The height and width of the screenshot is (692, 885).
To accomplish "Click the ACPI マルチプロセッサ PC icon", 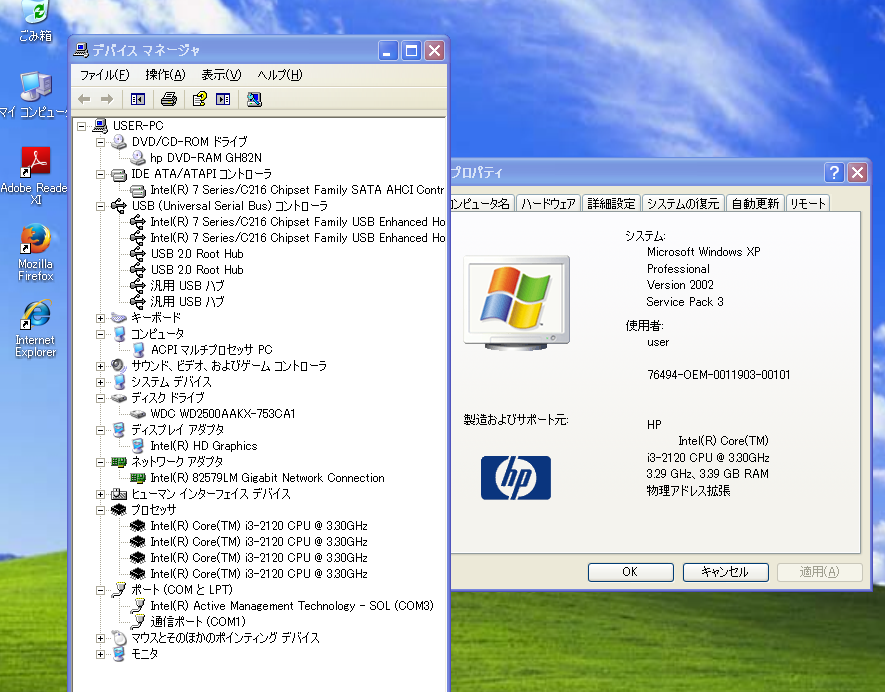I will point(138,350).
